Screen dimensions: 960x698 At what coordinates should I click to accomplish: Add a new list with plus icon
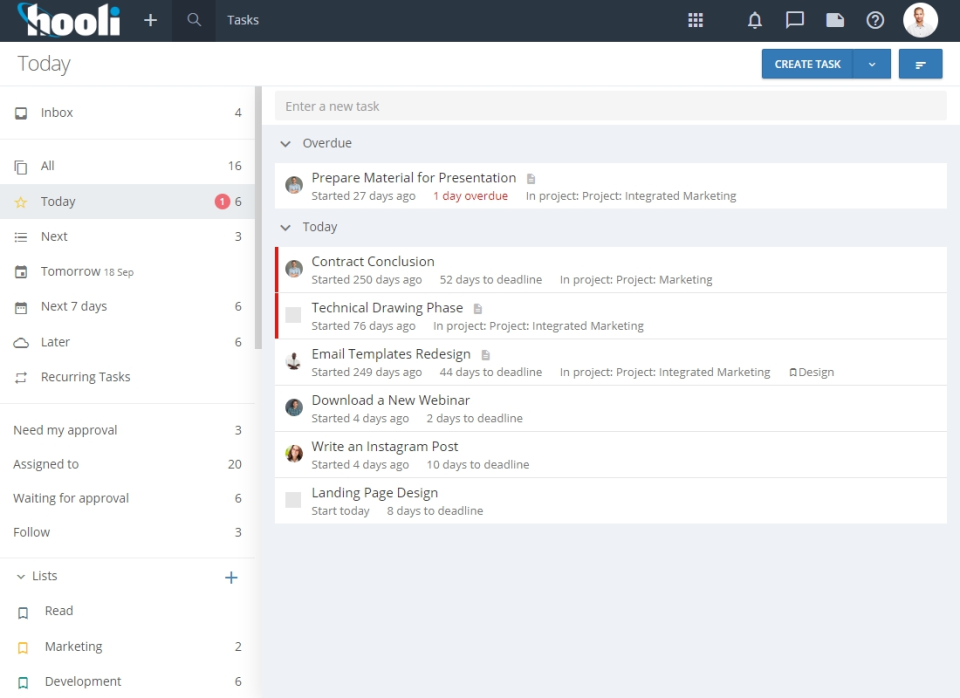pos(231,577)
